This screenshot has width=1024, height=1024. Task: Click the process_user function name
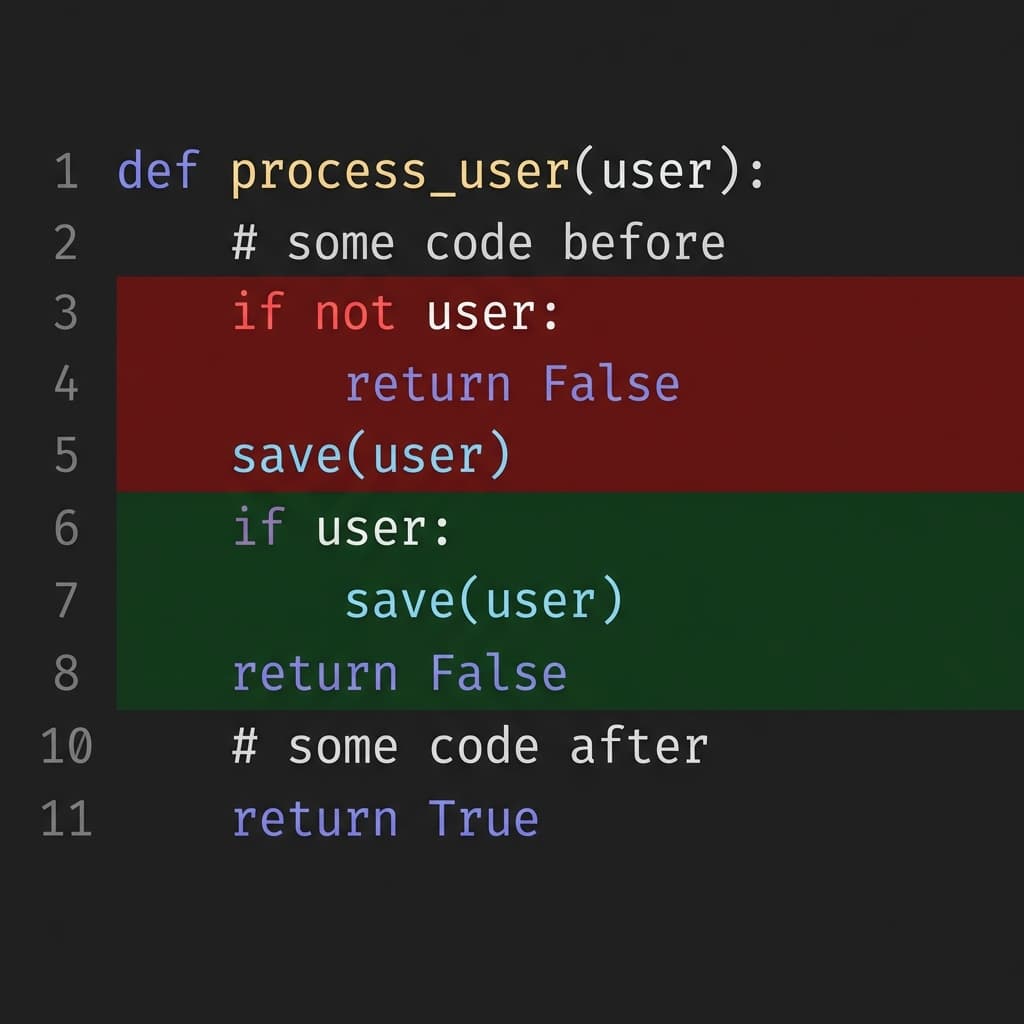(x=400, y=171)
